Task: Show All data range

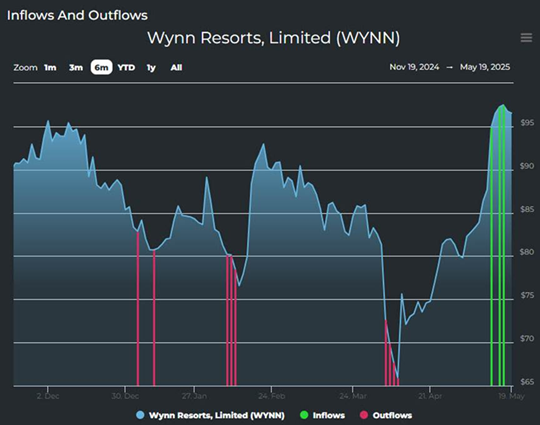Action: click(176, 68)
